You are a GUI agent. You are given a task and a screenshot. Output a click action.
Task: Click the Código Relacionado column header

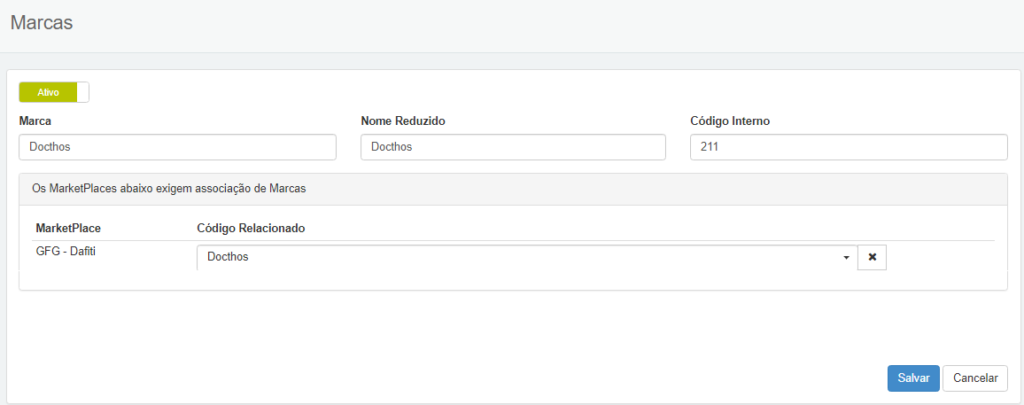(251, 228)
